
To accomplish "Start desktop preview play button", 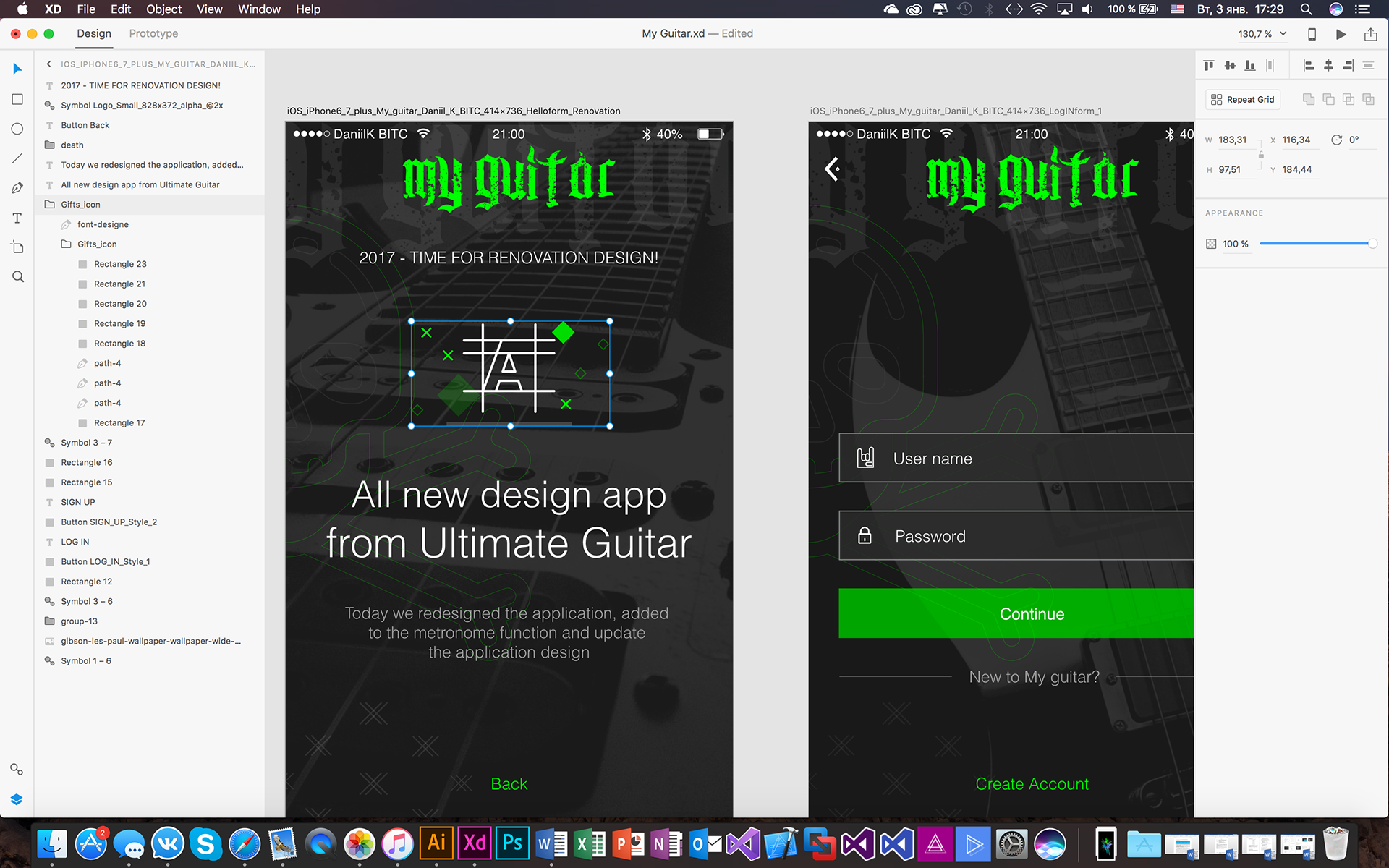I will [x=1341, y=34].
